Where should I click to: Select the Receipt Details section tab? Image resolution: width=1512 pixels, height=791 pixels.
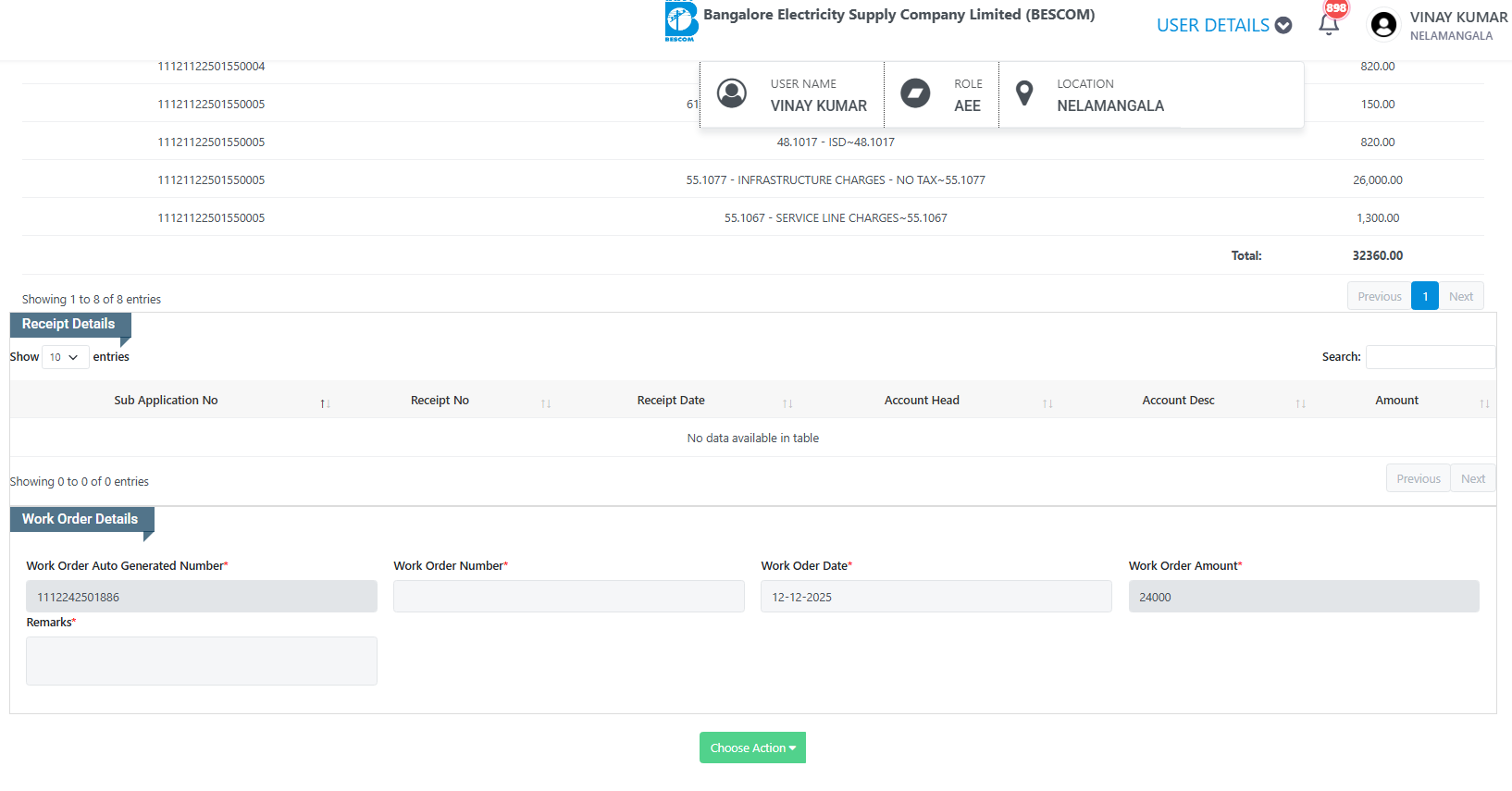(x=69, y=325)
